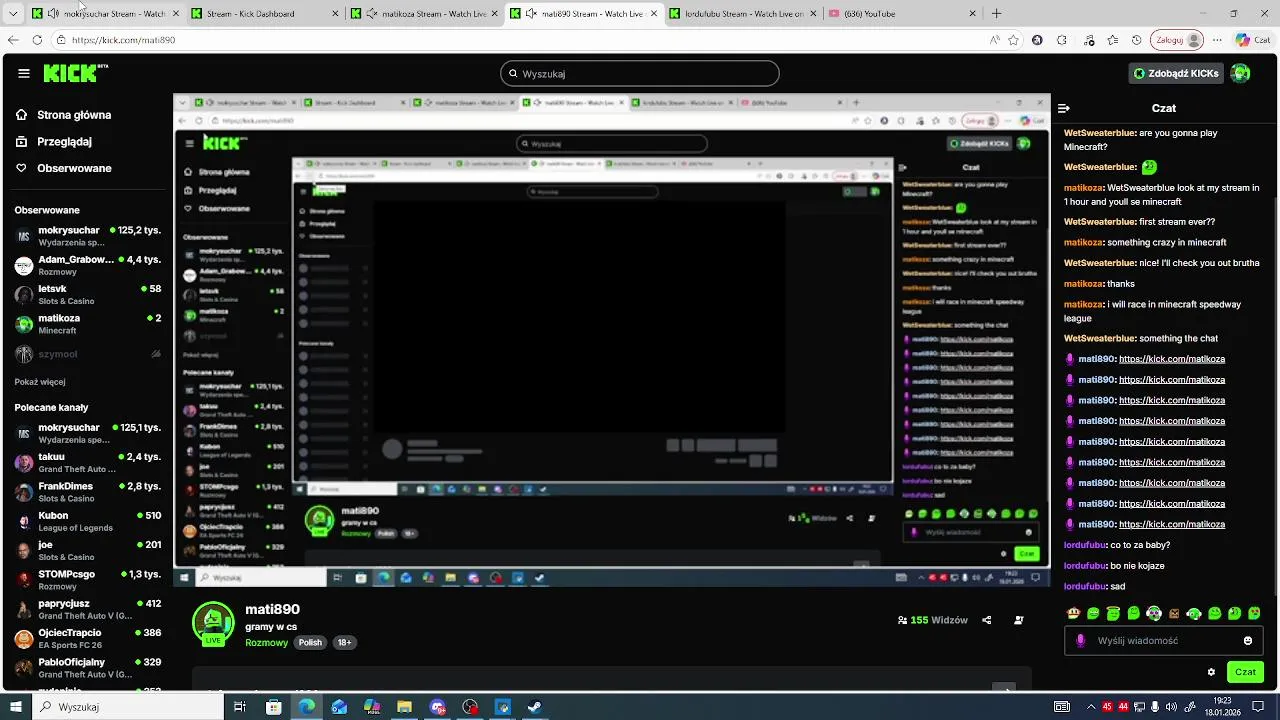Open the first kick.com/matikoza link by mati890
This screenshot has width=1280, height=720.
pos(1172,359)
